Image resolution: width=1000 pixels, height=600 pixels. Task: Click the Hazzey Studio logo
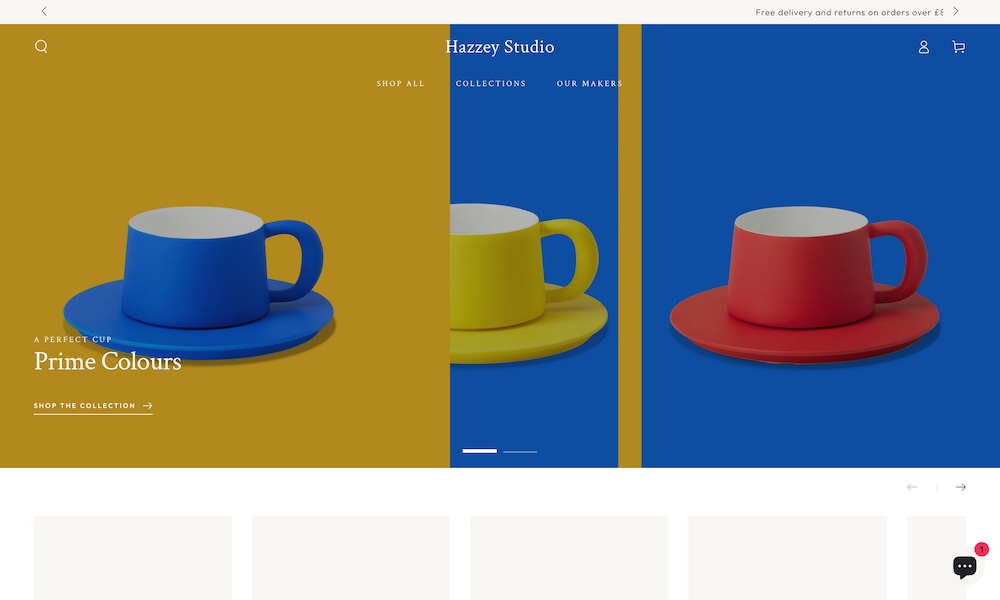(x=499, y=47)
